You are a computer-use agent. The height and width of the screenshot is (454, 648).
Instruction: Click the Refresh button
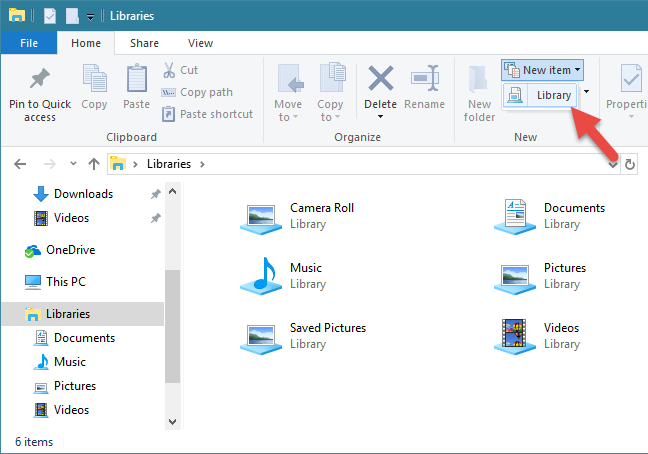point(630,164)
